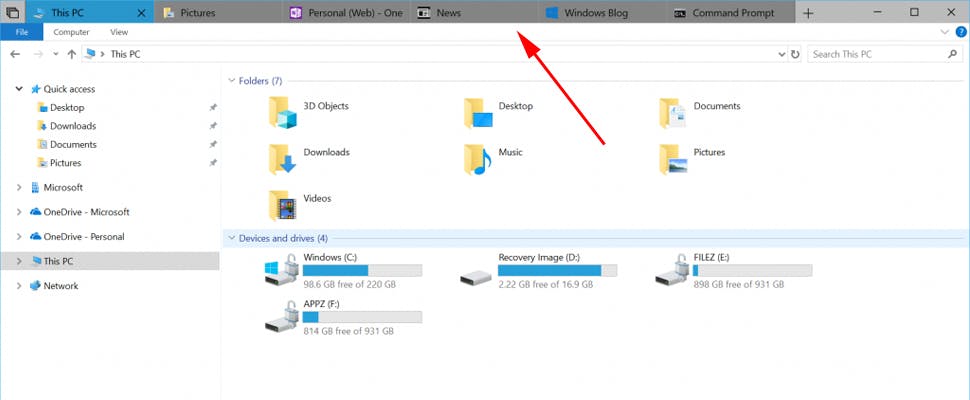Image resolution: width=970 pixels, height=400 pixels.
Task: Select Documents under Quick access
Action: coord(73,145)
